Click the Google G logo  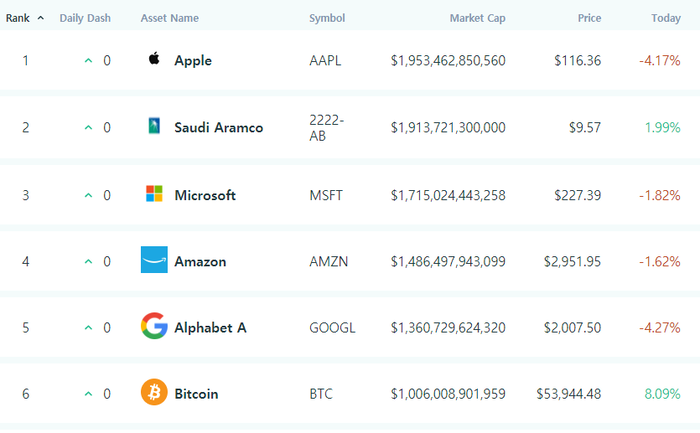154,326
